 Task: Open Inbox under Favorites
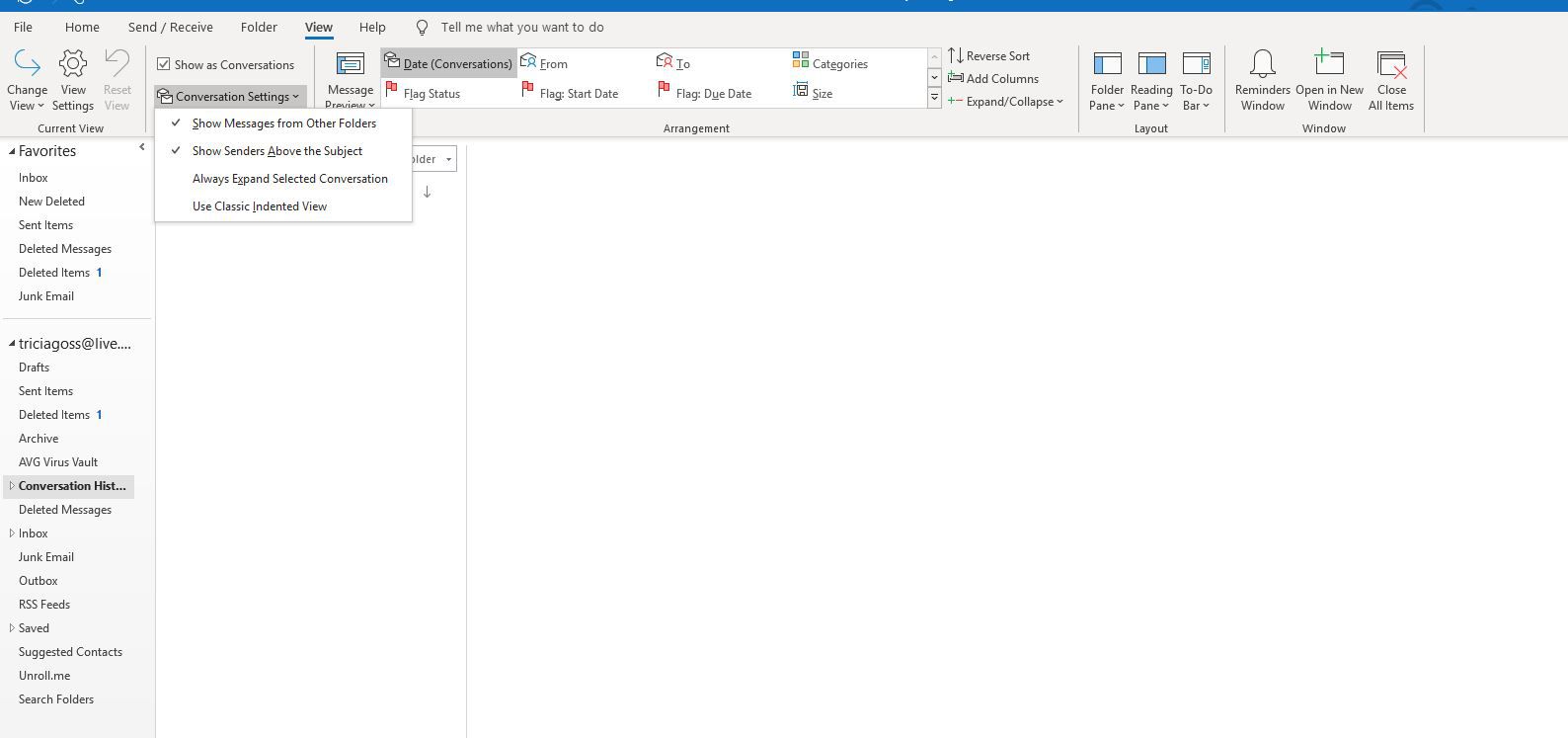pyautogui.click(x=34, y=178)
